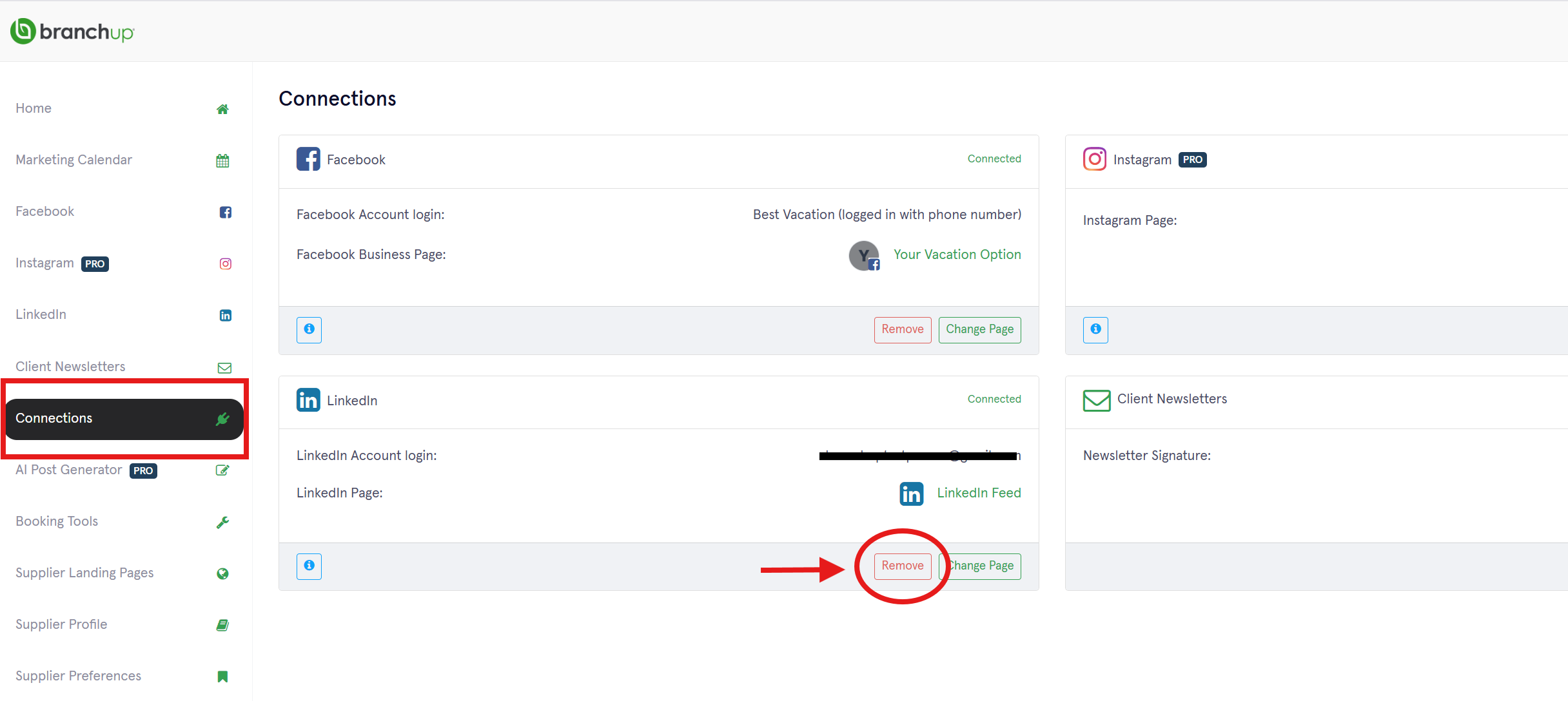Open the Your Vacation Option link
The image size is (1568, 701).
[x=957, y=254]
